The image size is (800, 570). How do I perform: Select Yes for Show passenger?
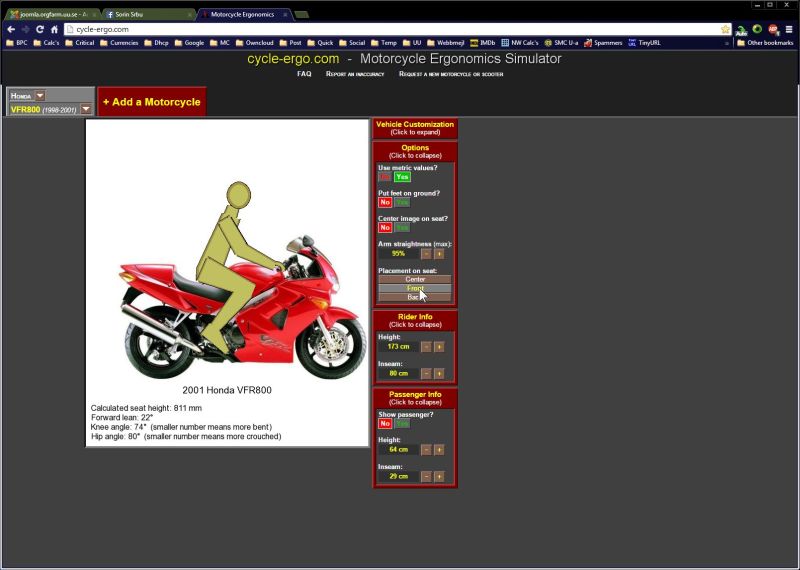click(x=402, y=424)
